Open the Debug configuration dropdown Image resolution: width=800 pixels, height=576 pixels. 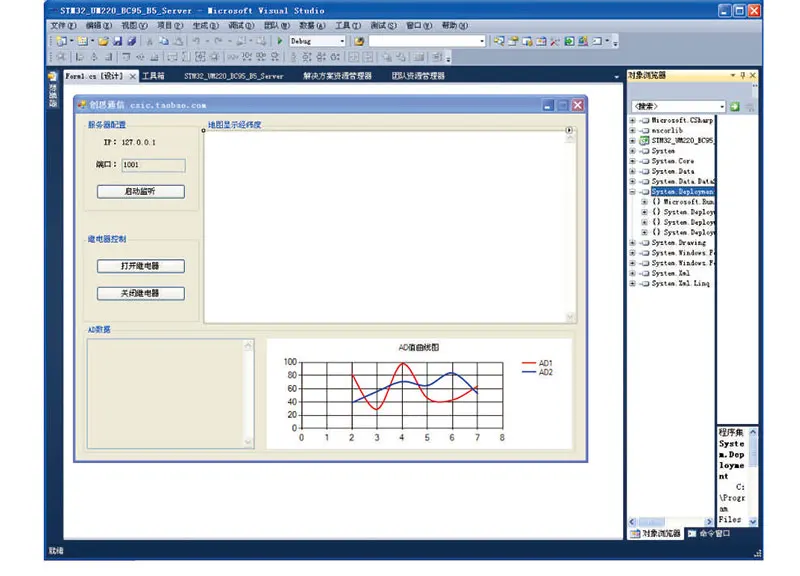pos(342,41)
